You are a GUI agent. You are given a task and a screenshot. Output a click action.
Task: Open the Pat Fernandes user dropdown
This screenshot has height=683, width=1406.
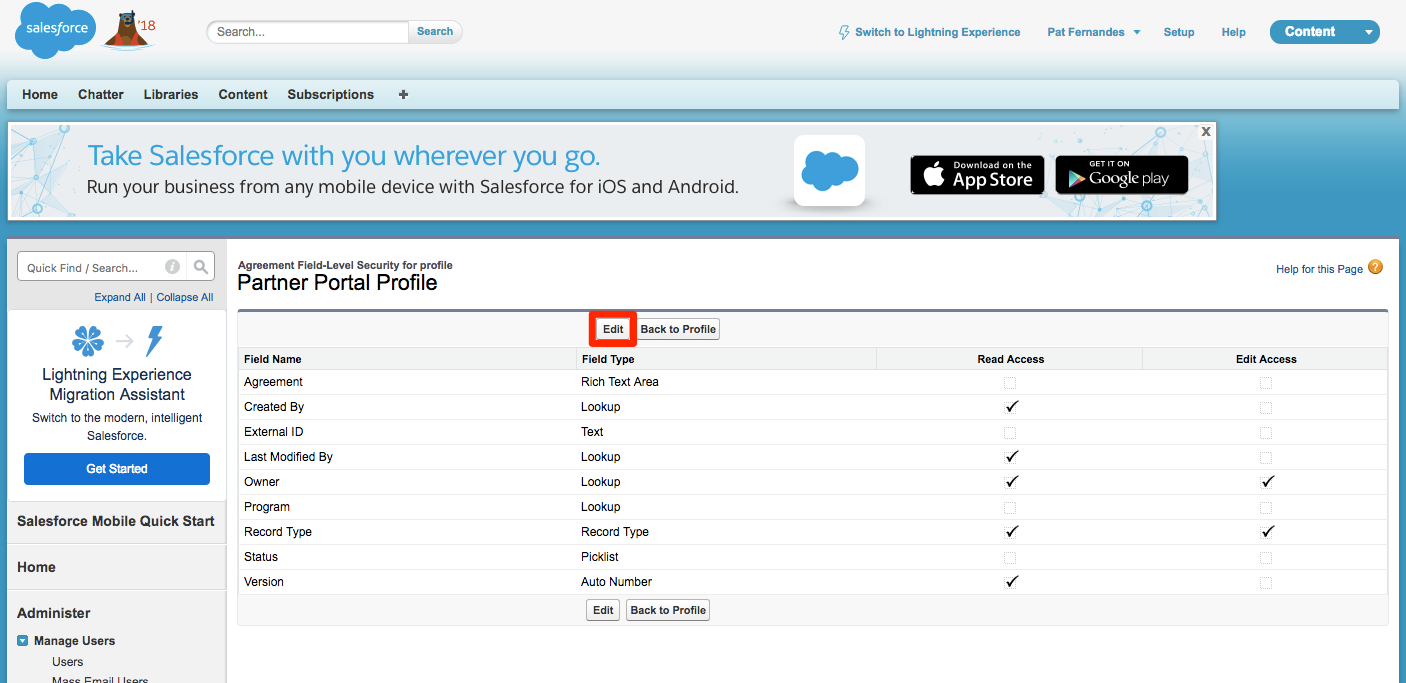pos(1093,32)
